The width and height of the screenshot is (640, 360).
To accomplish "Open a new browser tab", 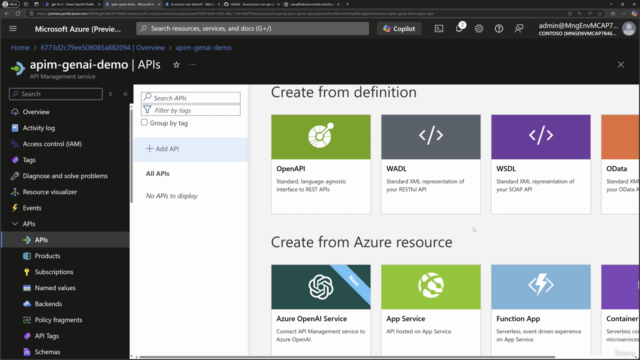I will 347,4.
